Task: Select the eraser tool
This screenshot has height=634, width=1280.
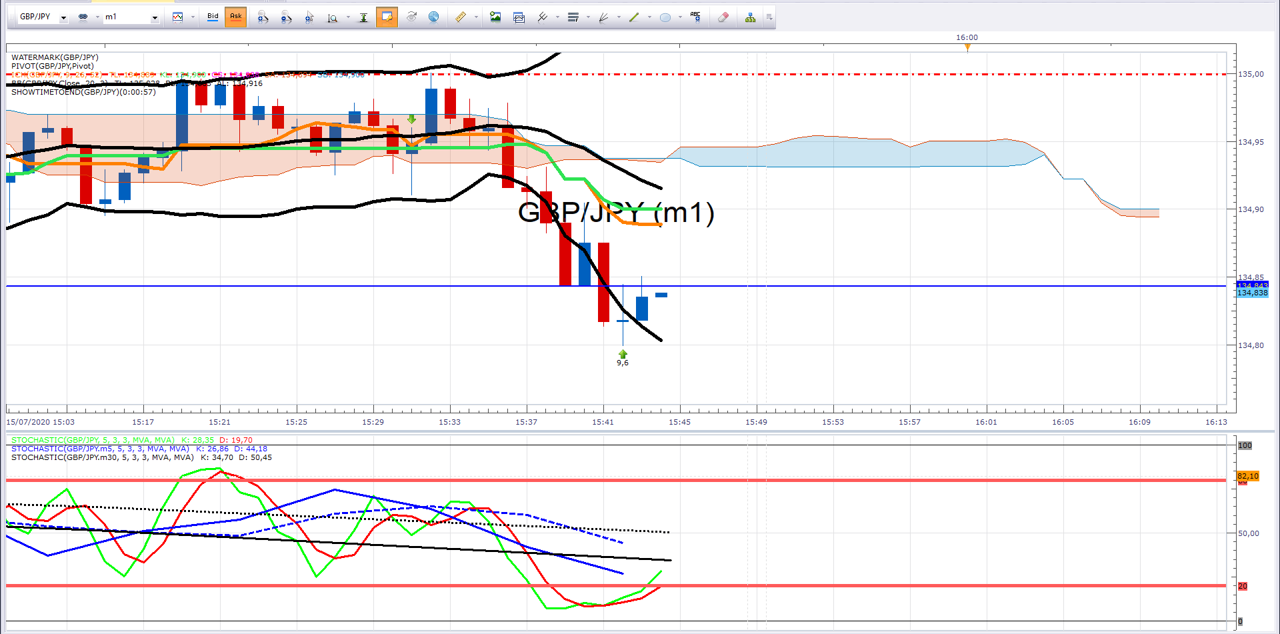Action: coord(724,17)
